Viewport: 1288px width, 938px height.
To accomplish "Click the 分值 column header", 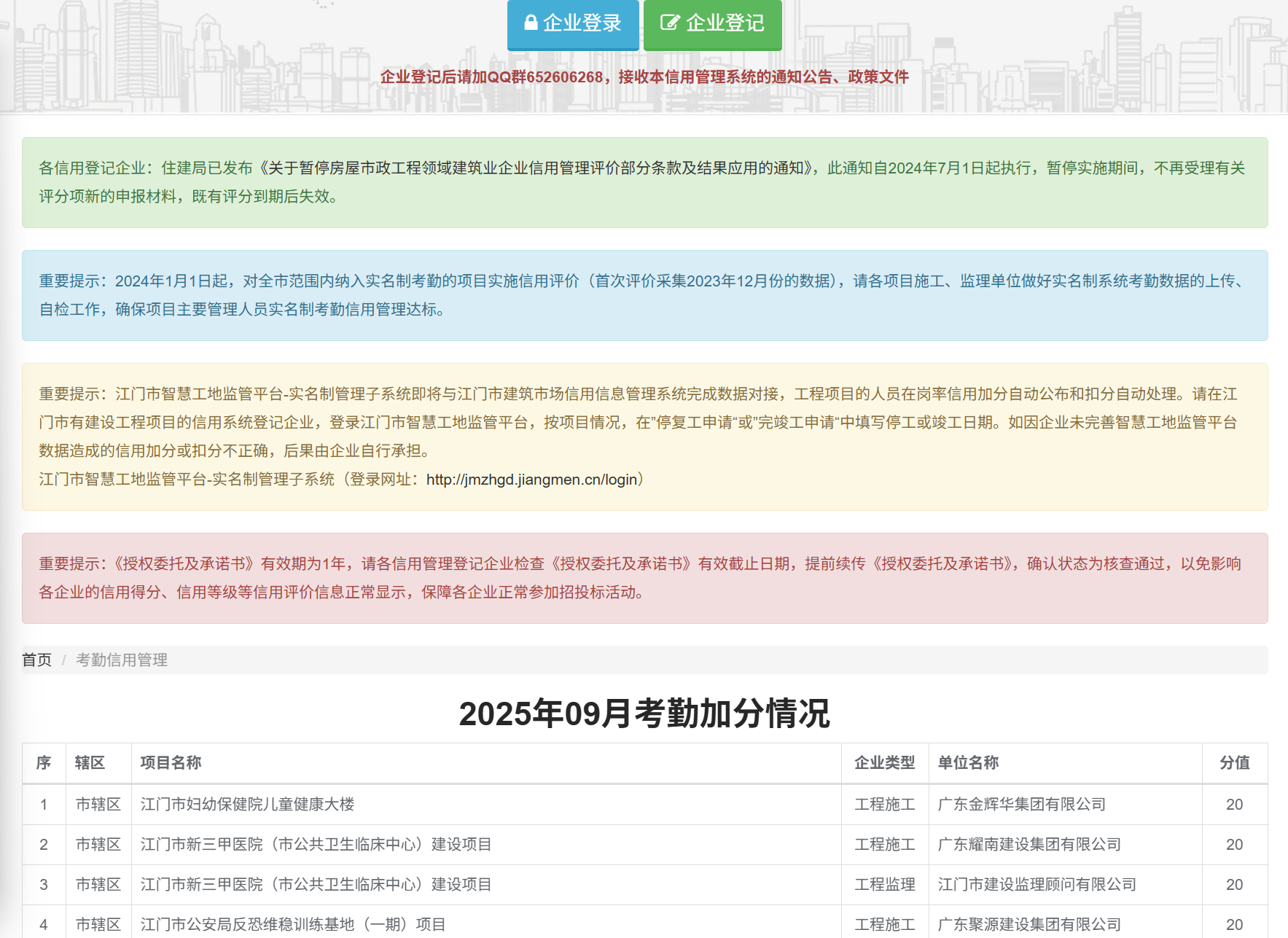I will pyautogui.click(x=1234, y=762).
